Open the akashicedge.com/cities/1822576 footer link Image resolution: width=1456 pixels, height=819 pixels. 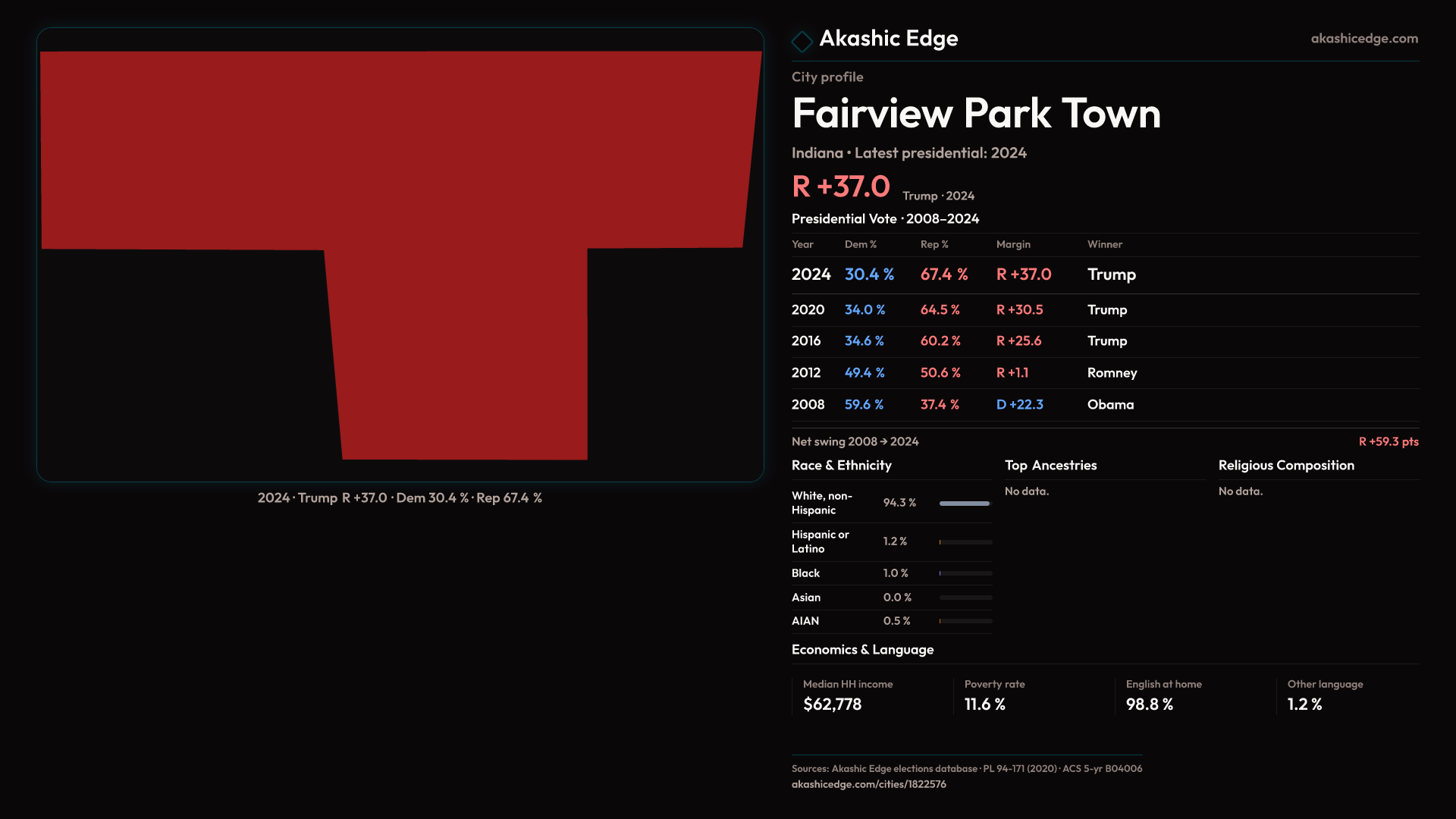tap(868, 784)
